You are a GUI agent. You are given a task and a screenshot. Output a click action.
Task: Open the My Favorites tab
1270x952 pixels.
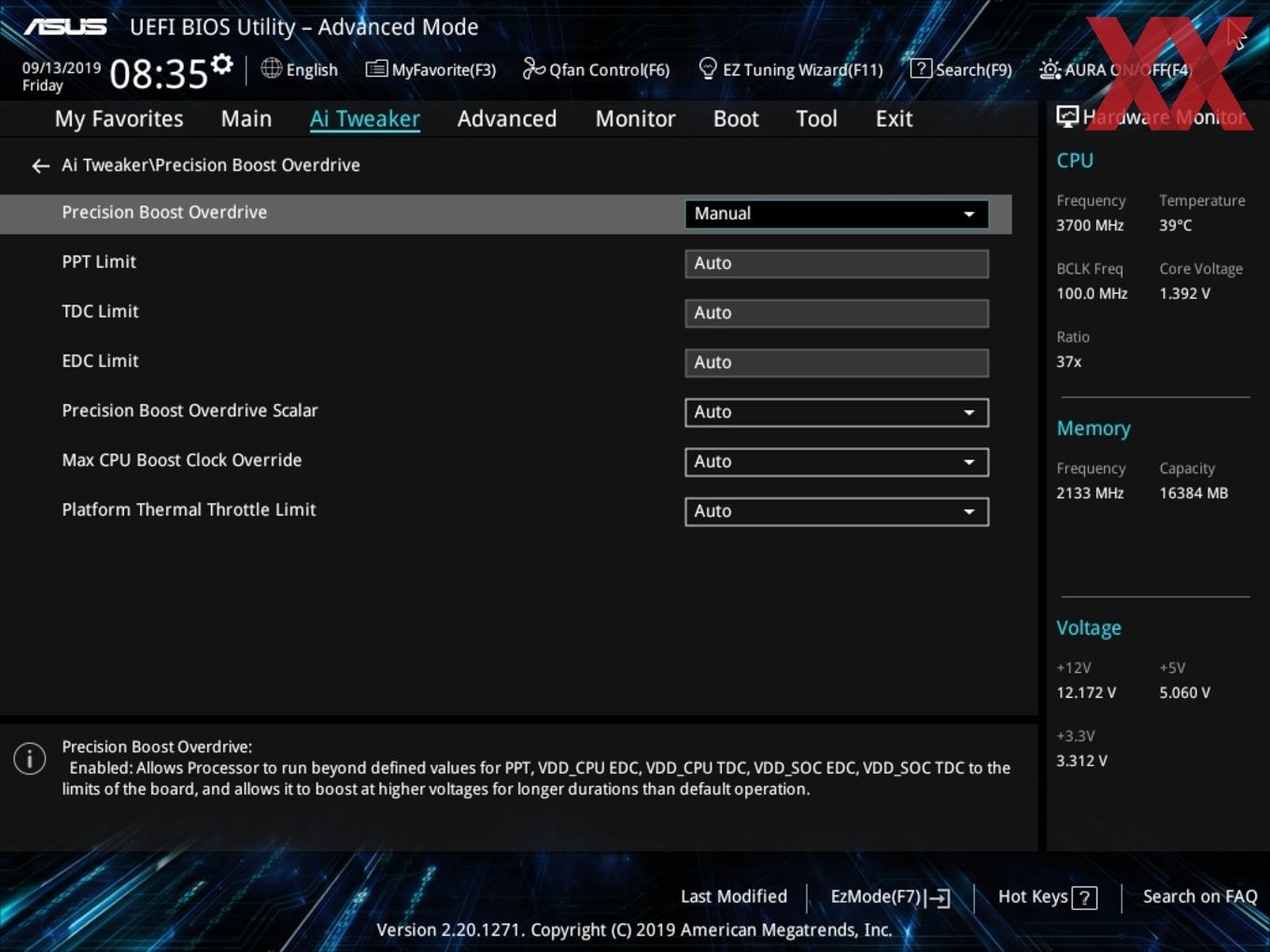119,119
